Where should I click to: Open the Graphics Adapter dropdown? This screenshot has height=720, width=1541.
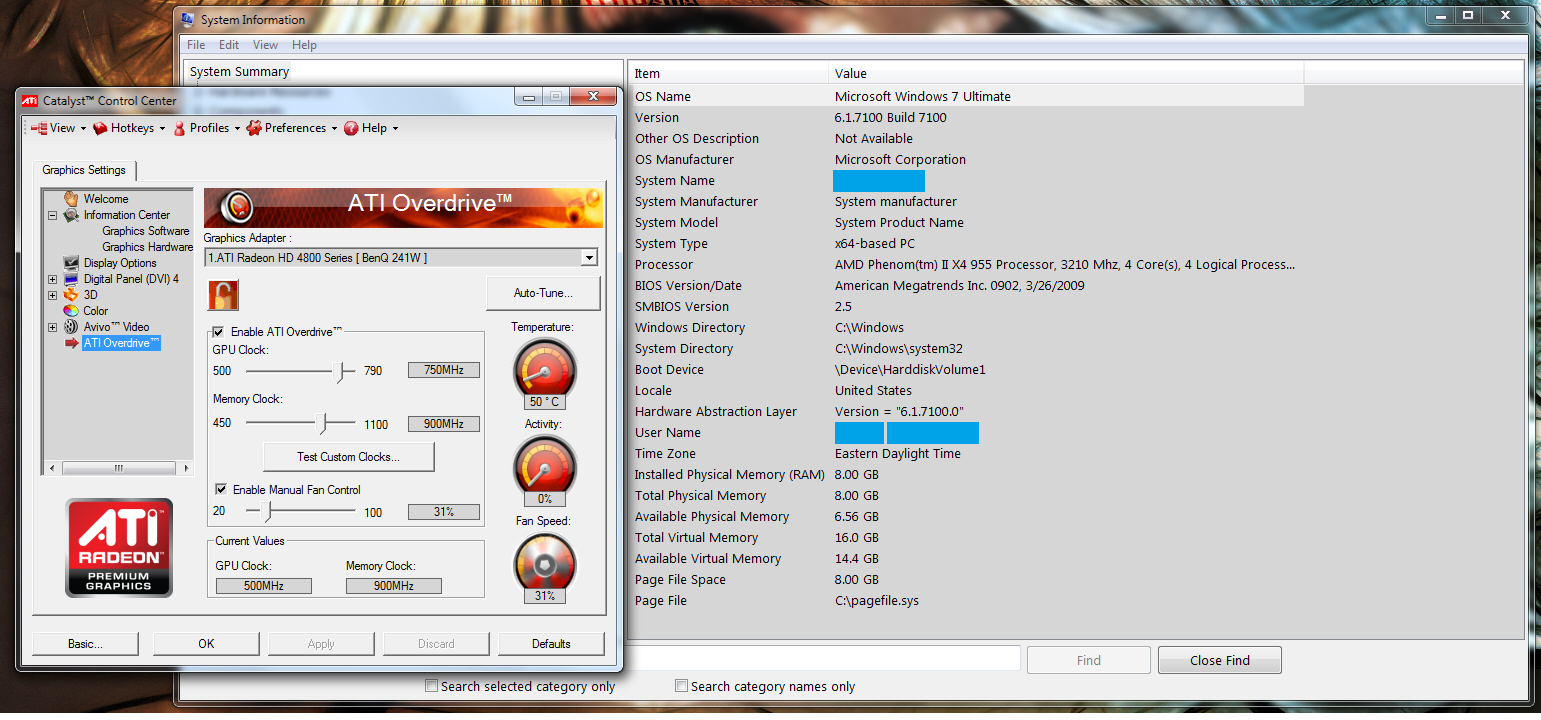[589, 258]
